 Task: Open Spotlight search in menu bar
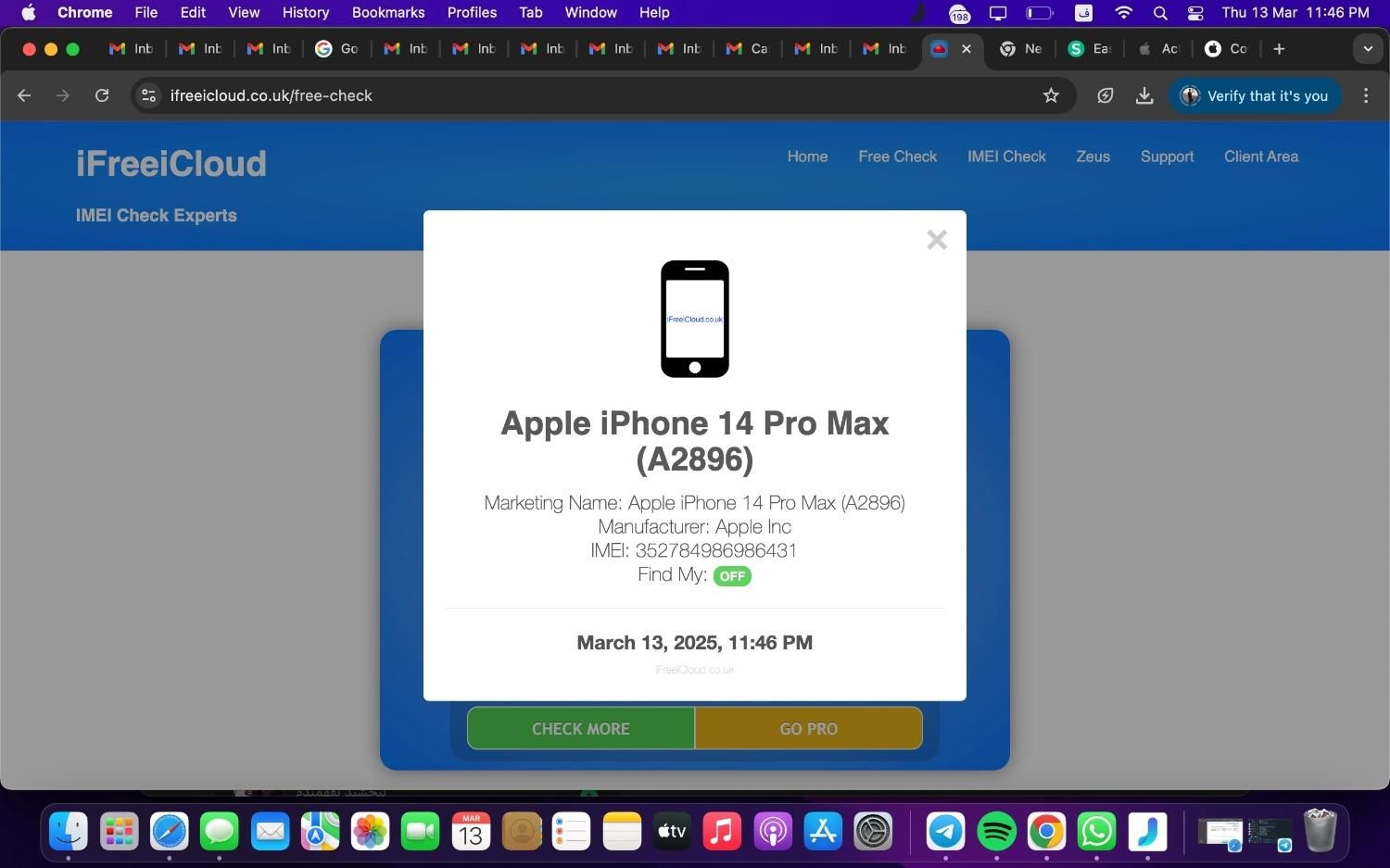pyautogui.click(x=1160, y=13)
